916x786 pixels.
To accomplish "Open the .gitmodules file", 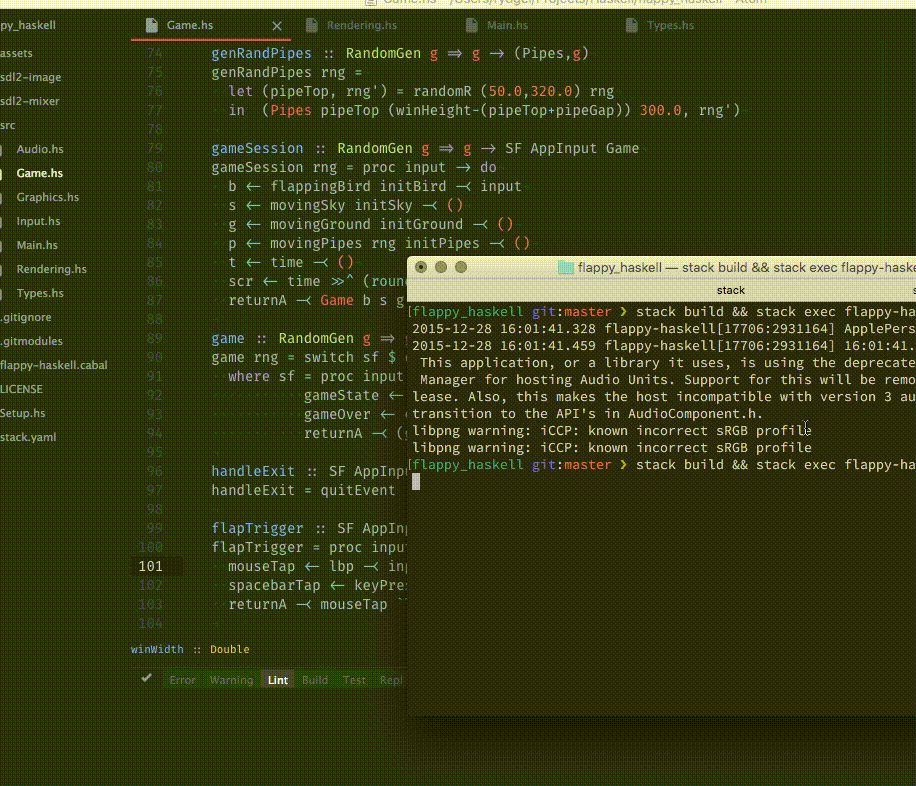I will point(31,341).
